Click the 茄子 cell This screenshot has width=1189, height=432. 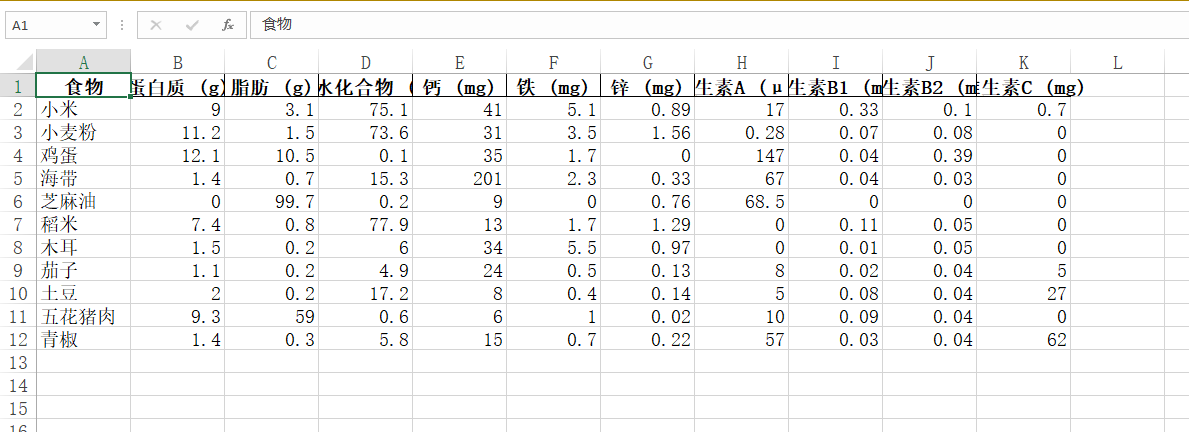83,271
